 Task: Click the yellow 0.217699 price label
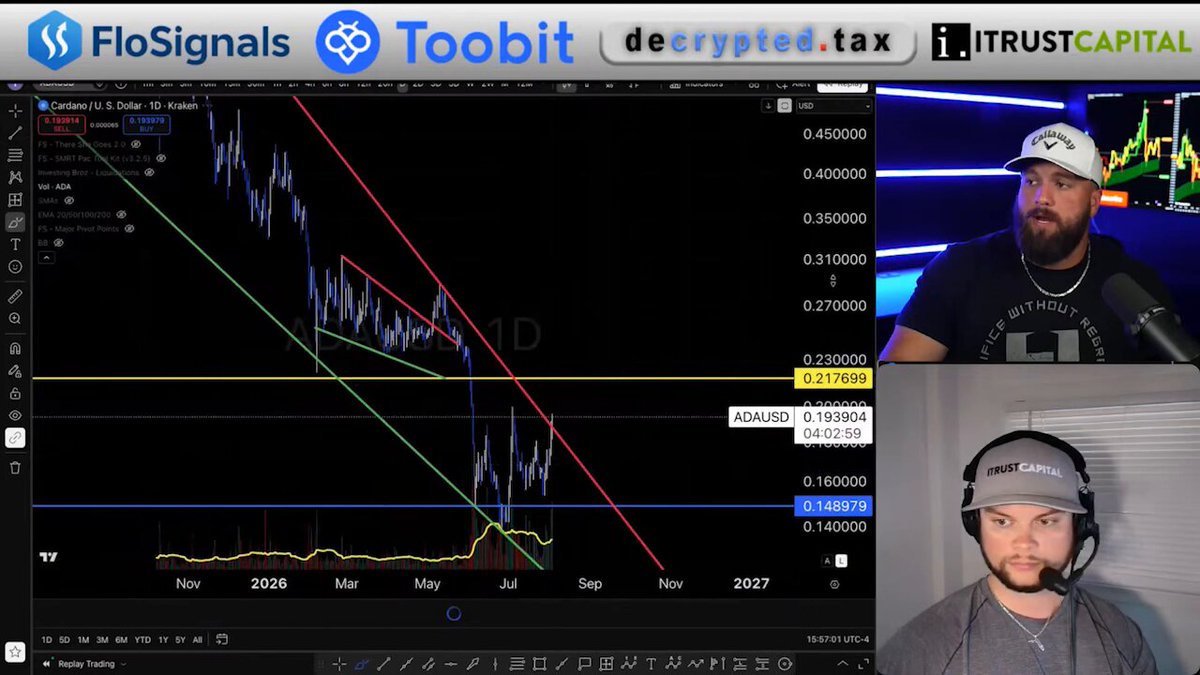click(832, 379)
